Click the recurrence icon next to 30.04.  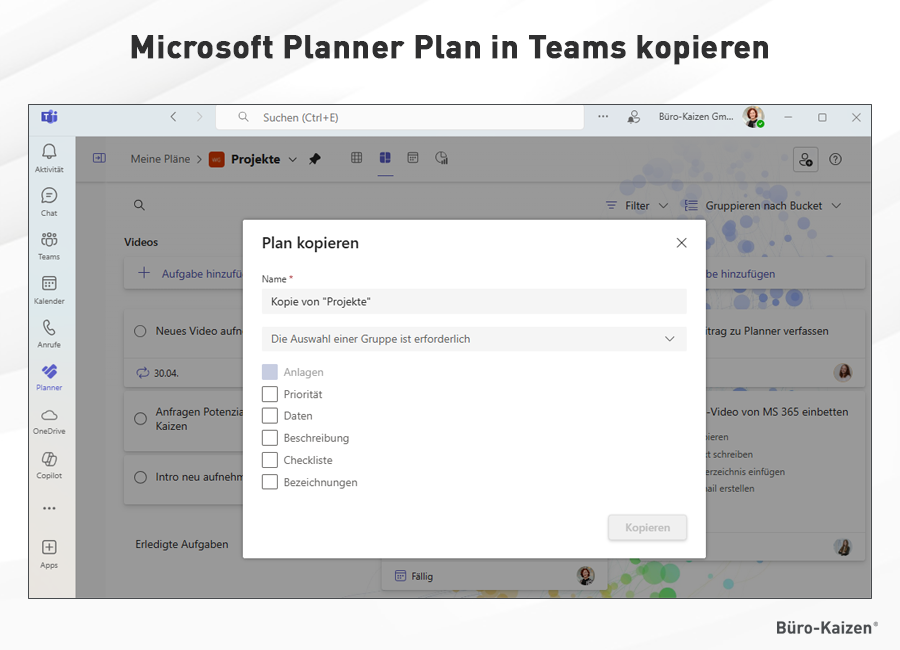coord(142,373)
